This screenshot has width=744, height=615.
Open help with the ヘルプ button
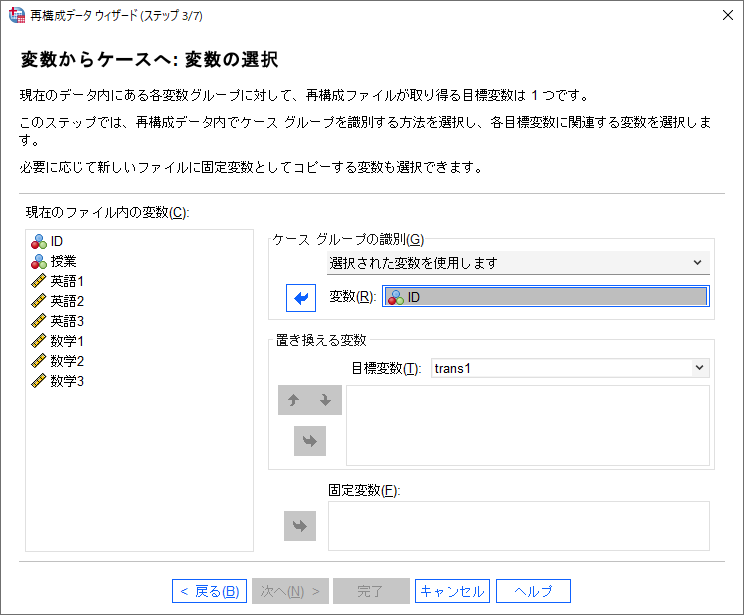(533, 591)
